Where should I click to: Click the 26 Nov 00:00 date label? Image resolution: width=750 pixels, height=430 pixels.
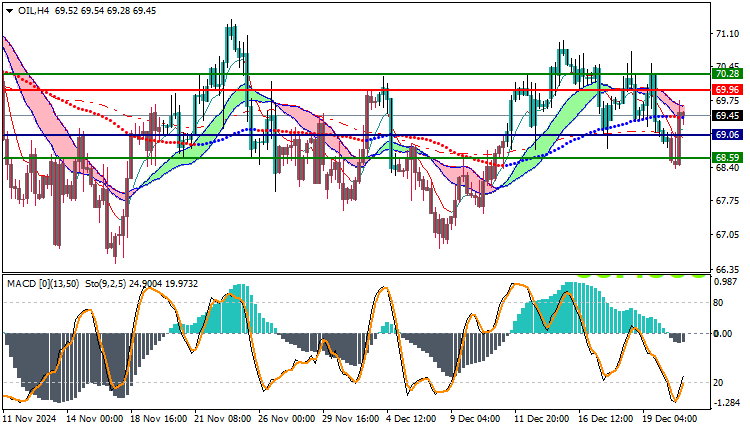[x=287, y=419]
